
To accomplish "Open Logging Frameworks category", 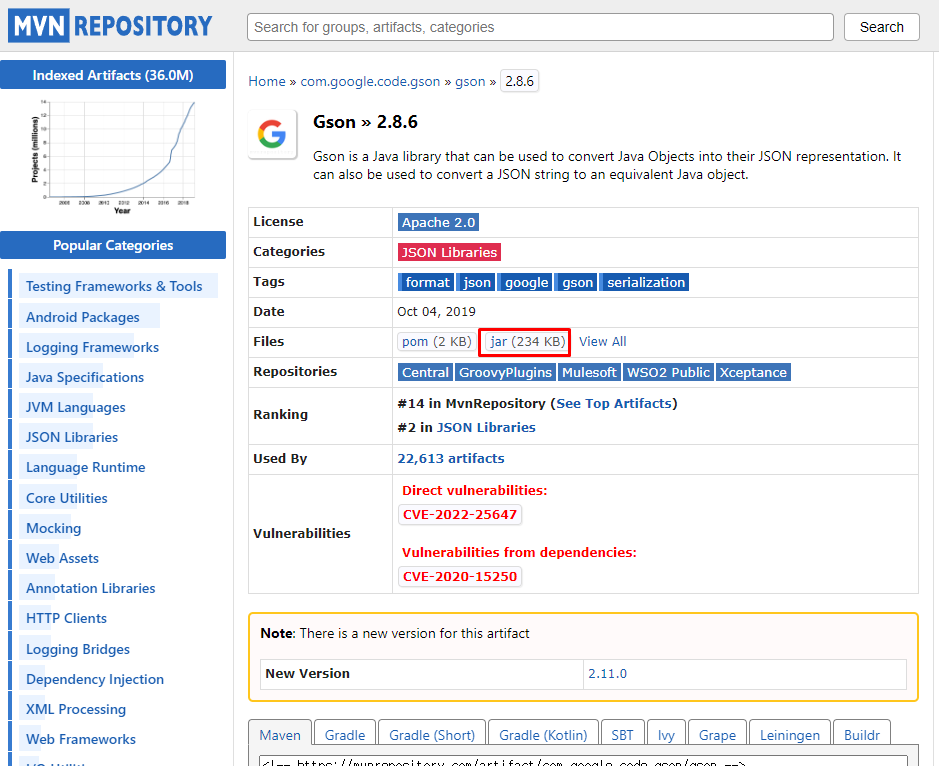I will [92, 347].
